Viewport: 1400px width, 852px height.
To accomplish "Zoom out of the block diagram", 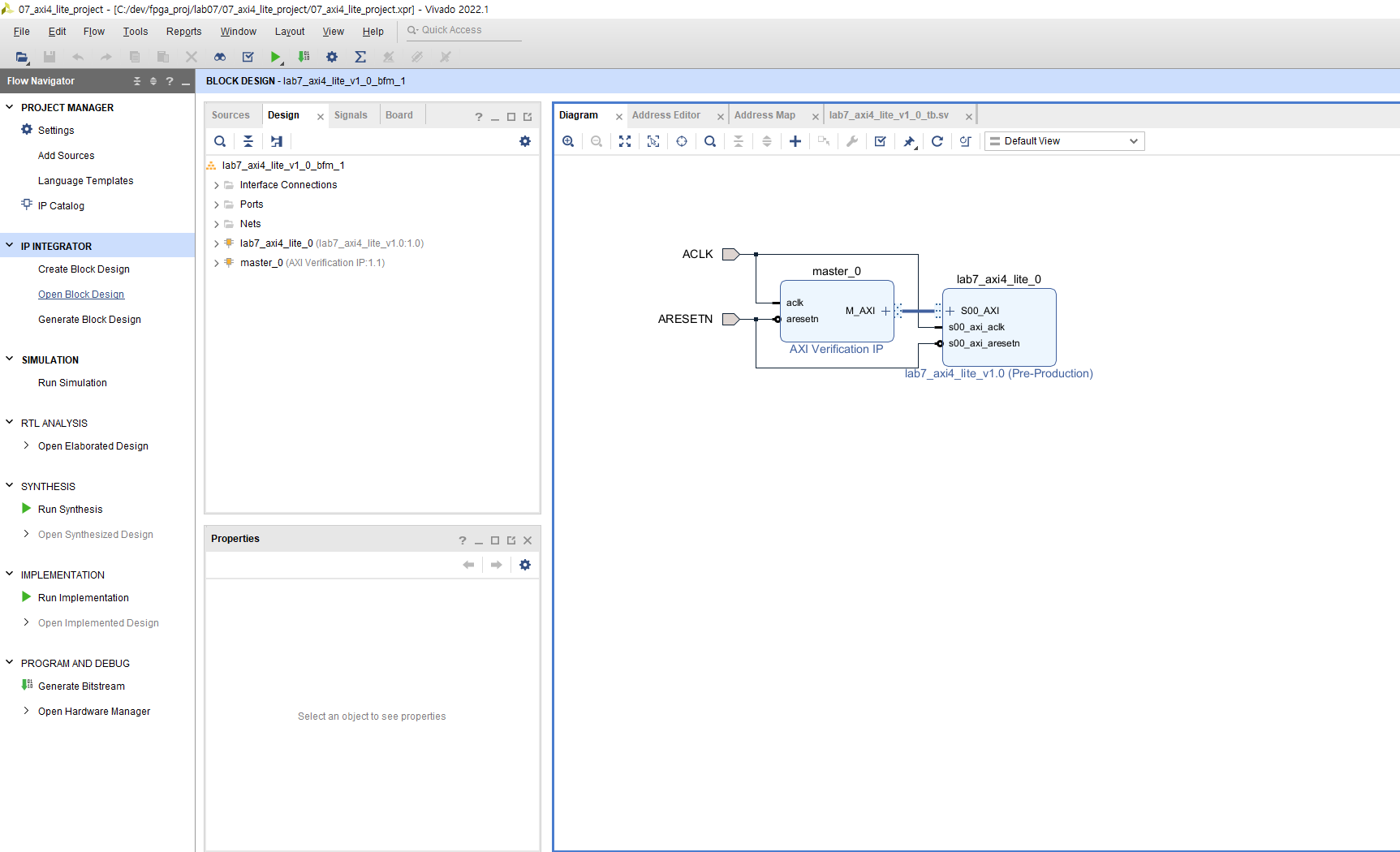I will coord(597,141).
